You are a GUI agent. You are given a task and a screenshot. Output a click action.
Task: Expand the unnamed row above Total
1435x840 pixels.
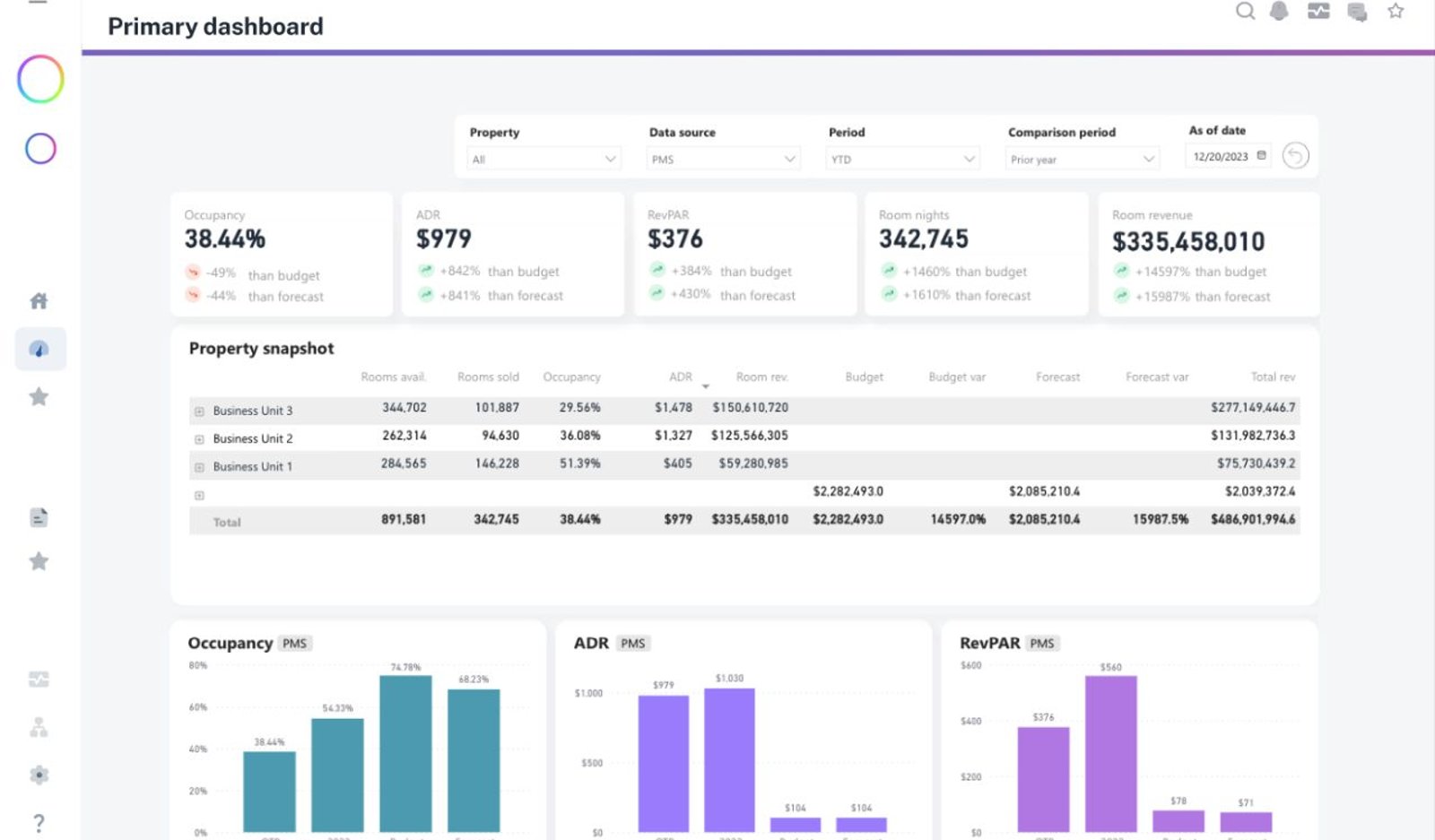(199, 495)
